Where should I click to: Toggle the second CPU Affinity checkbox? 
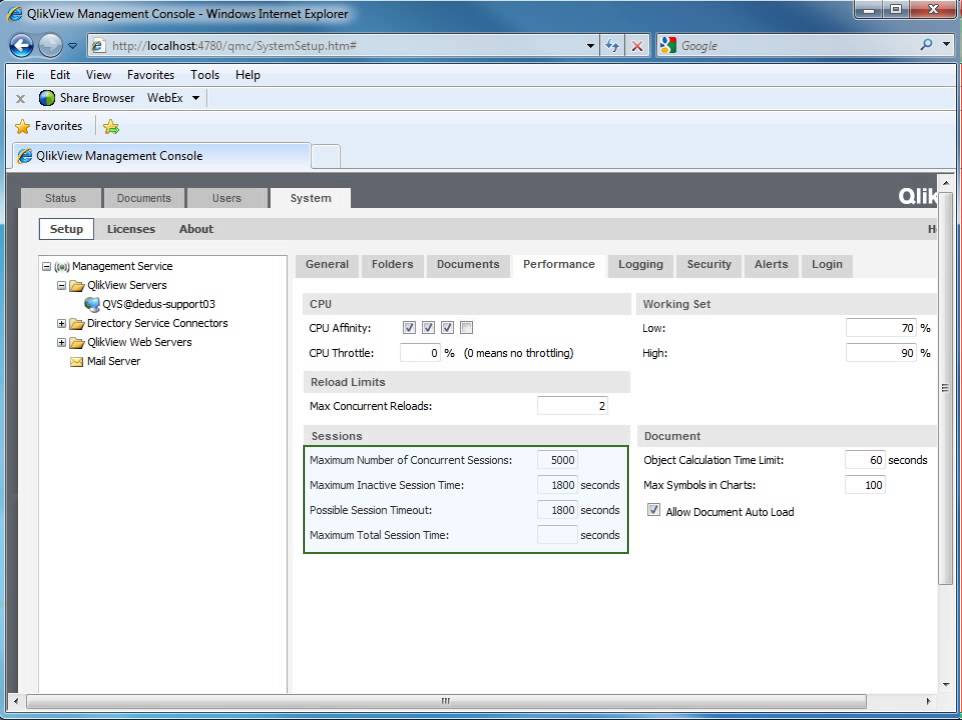(428, 327)
